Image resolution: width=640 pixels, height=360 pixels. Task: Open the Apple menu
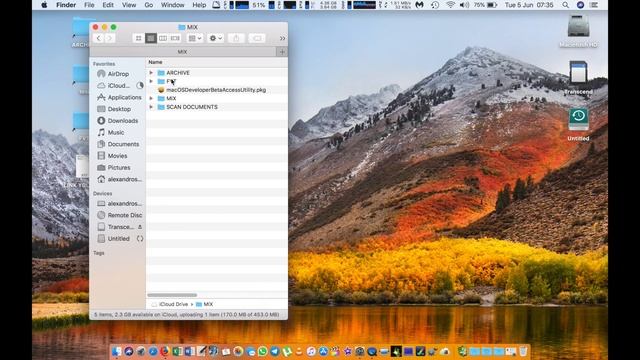(44, 5)
